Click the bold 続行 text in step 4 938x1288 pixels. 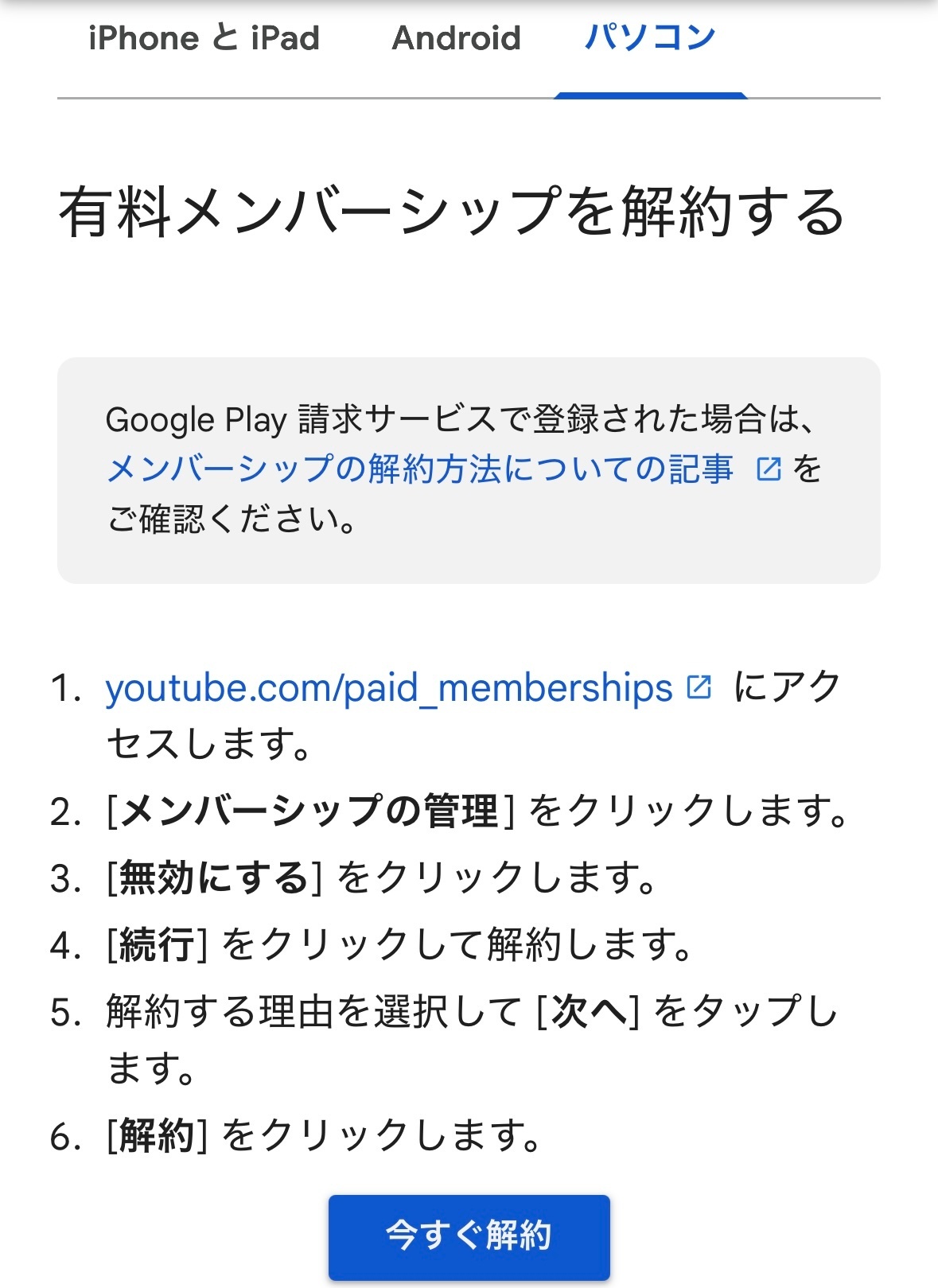click(x=157, y=945)
